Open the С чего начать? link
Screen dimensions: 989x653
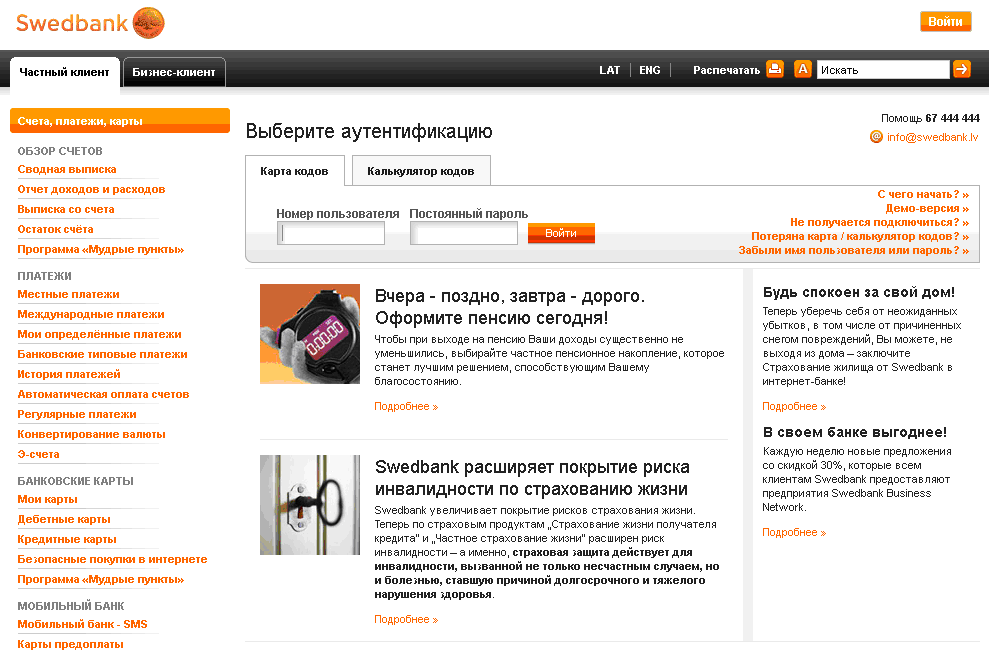(x=923, y=194)
